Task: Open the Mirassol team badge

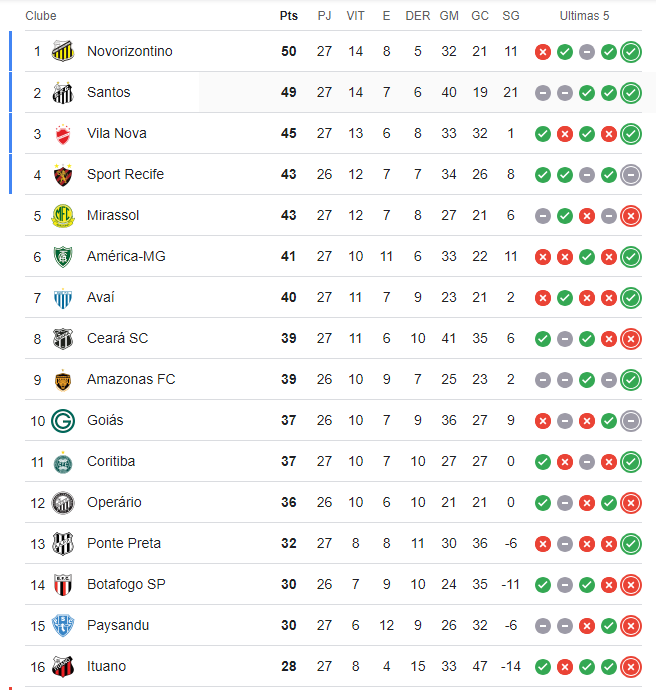Action: [63, 215]
